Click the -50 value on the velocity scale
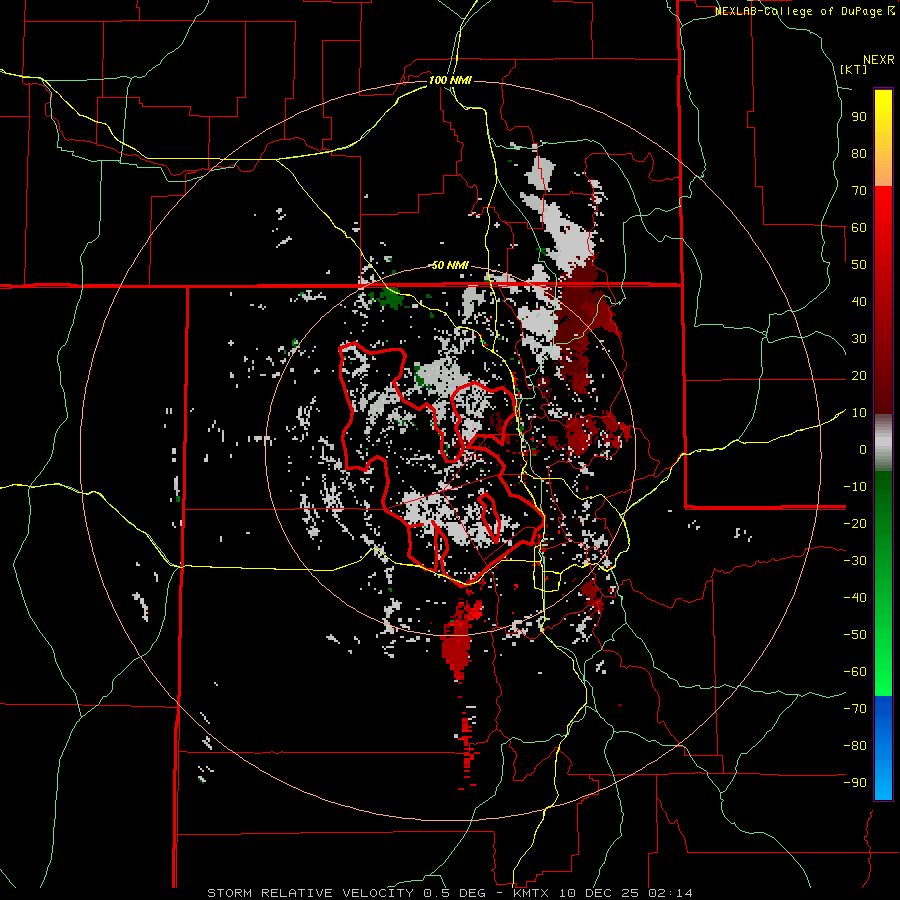Viewport: 900px width, 900px height. pos(855,635)
